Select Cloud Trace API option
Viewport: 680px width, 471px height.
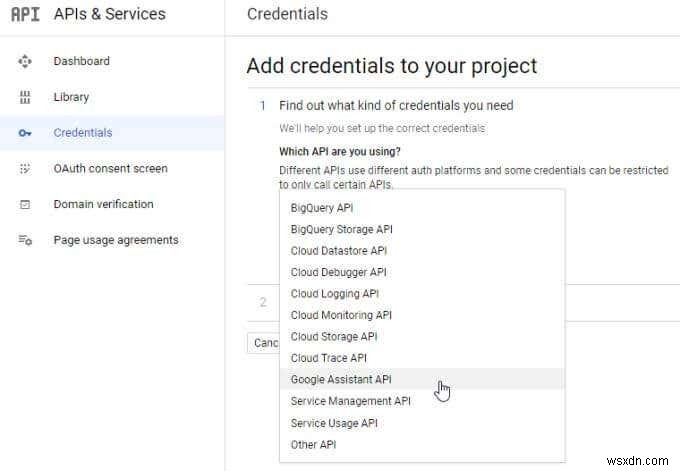pyautogui.click(x=328, y=358)
